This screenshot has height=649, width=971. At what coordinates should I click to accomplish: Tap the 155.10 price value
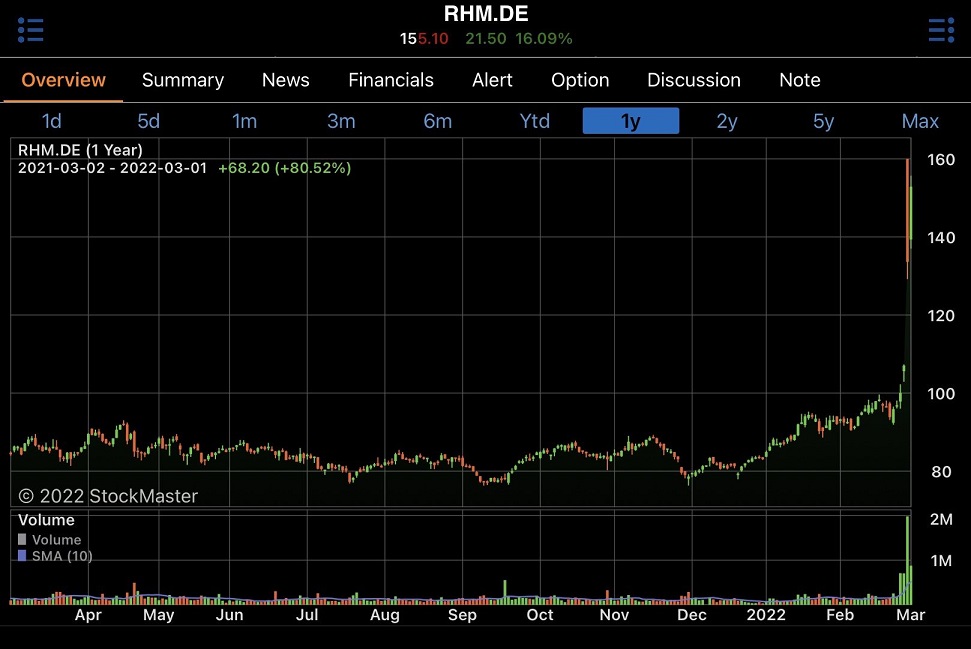coord(424,38)
